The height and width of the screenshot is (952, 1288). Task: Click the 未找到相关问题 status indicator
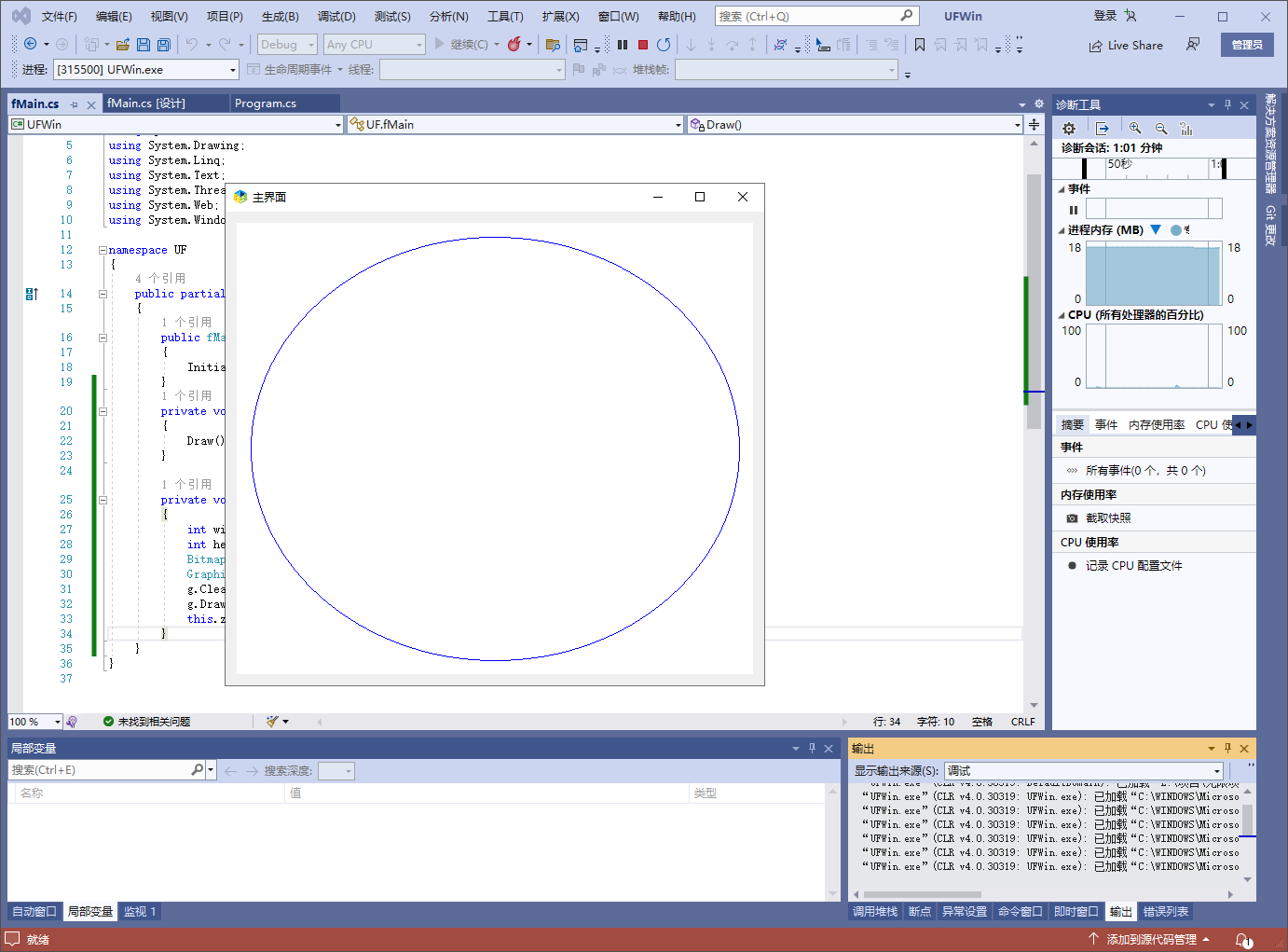pos(147,722)
